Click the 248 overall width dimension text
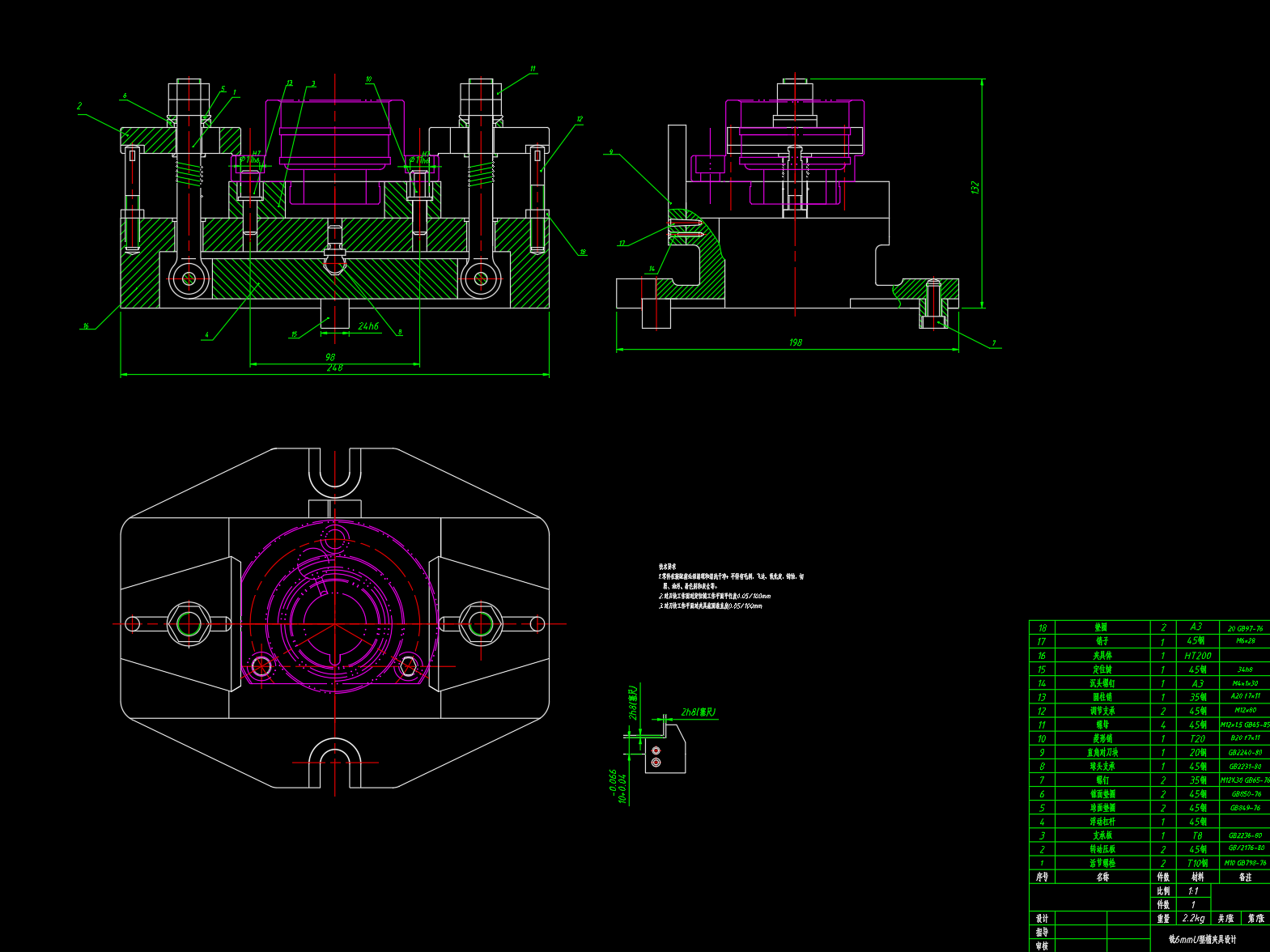This screenshot has width=1270, height=952. (334, 368)
